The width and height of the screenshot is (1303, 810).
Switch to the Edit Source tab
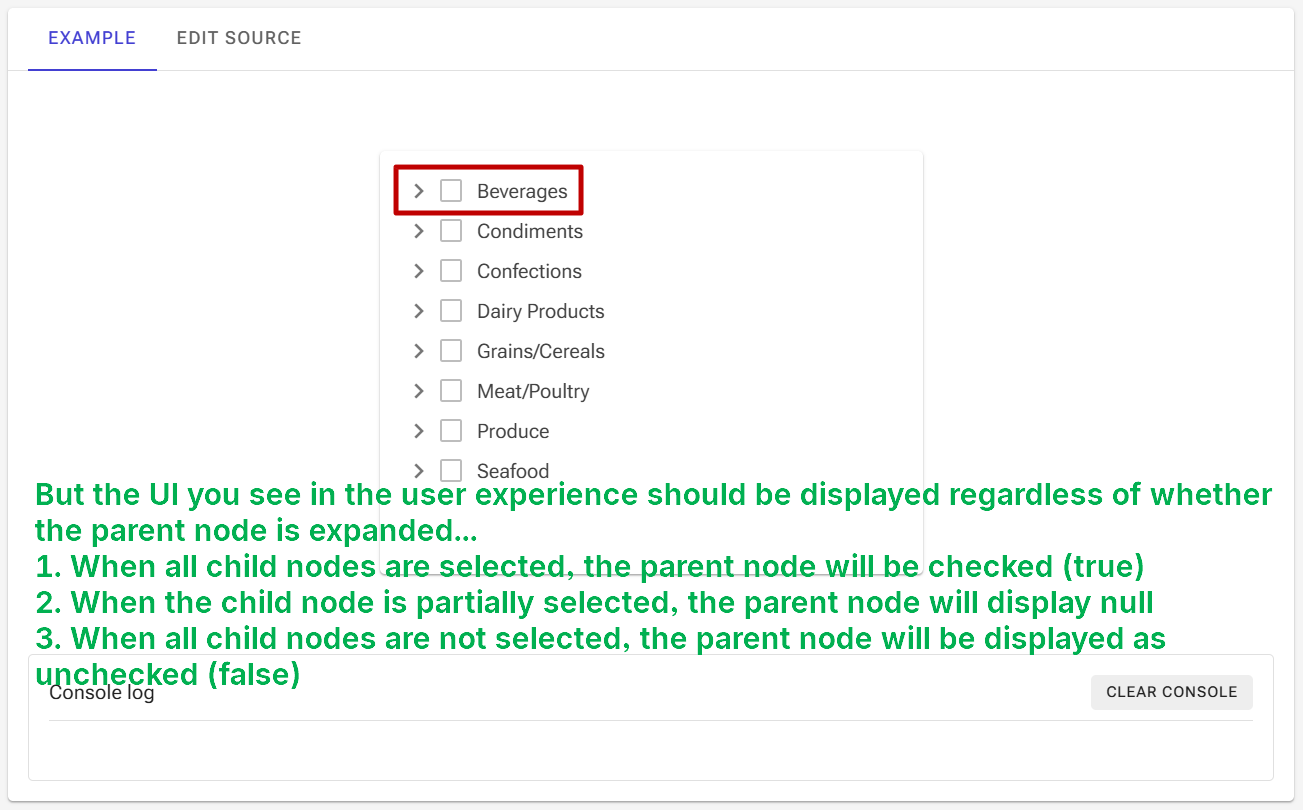(x=239, y=38)
